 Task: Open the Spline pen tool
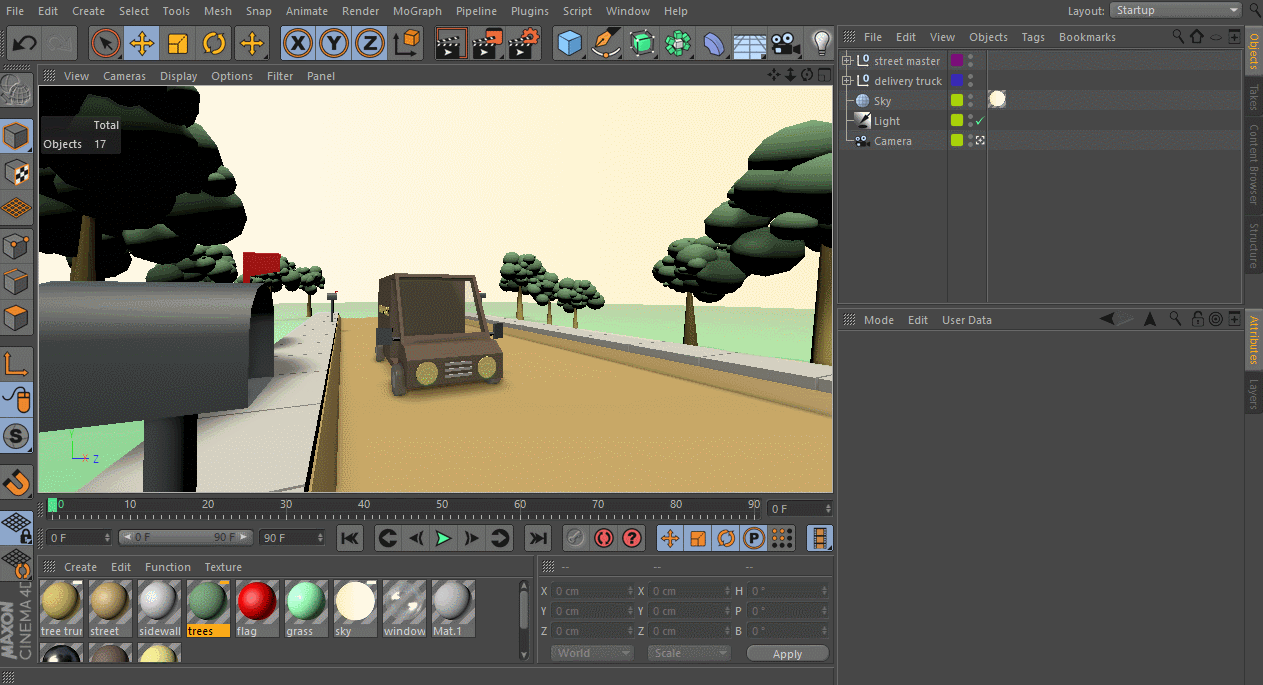click(x=606, y=43)
